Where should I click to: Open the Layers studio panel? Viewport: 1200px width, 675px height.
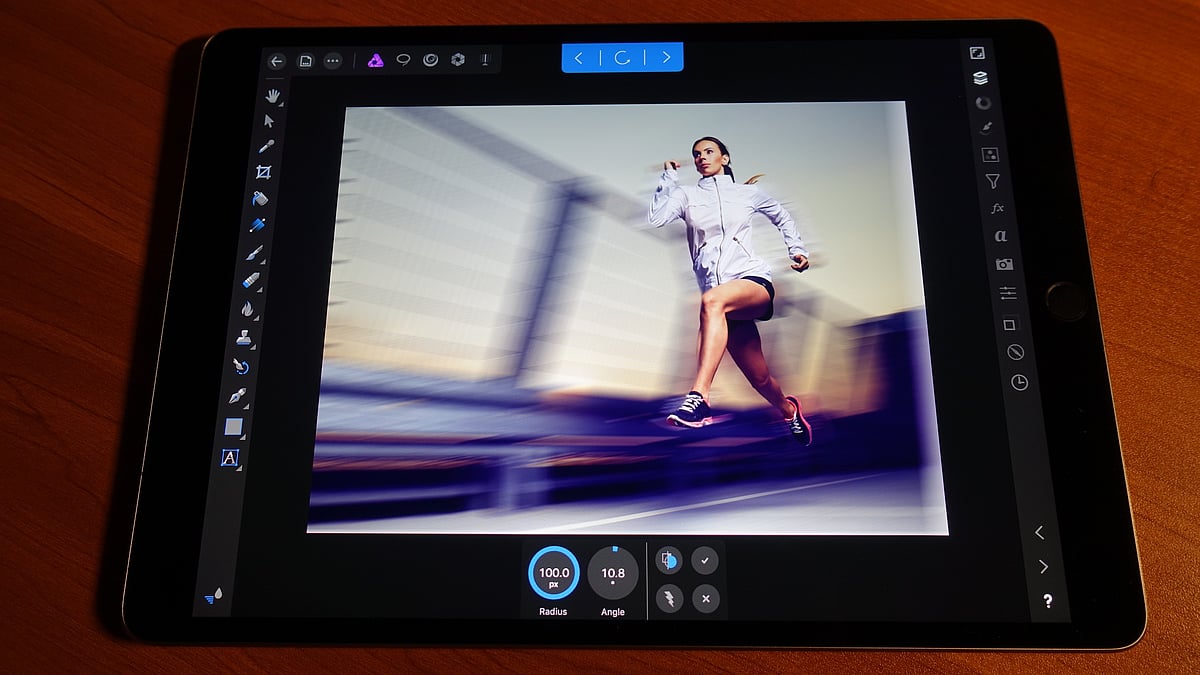pos(980,77)
